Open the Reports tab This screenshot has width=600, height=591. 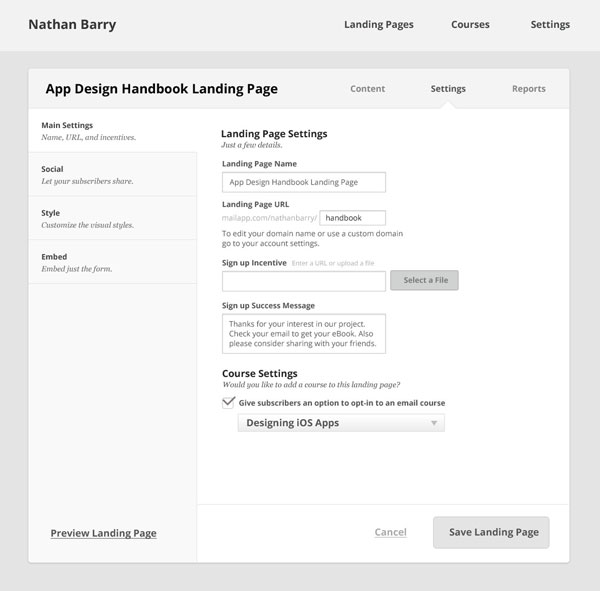528,89
